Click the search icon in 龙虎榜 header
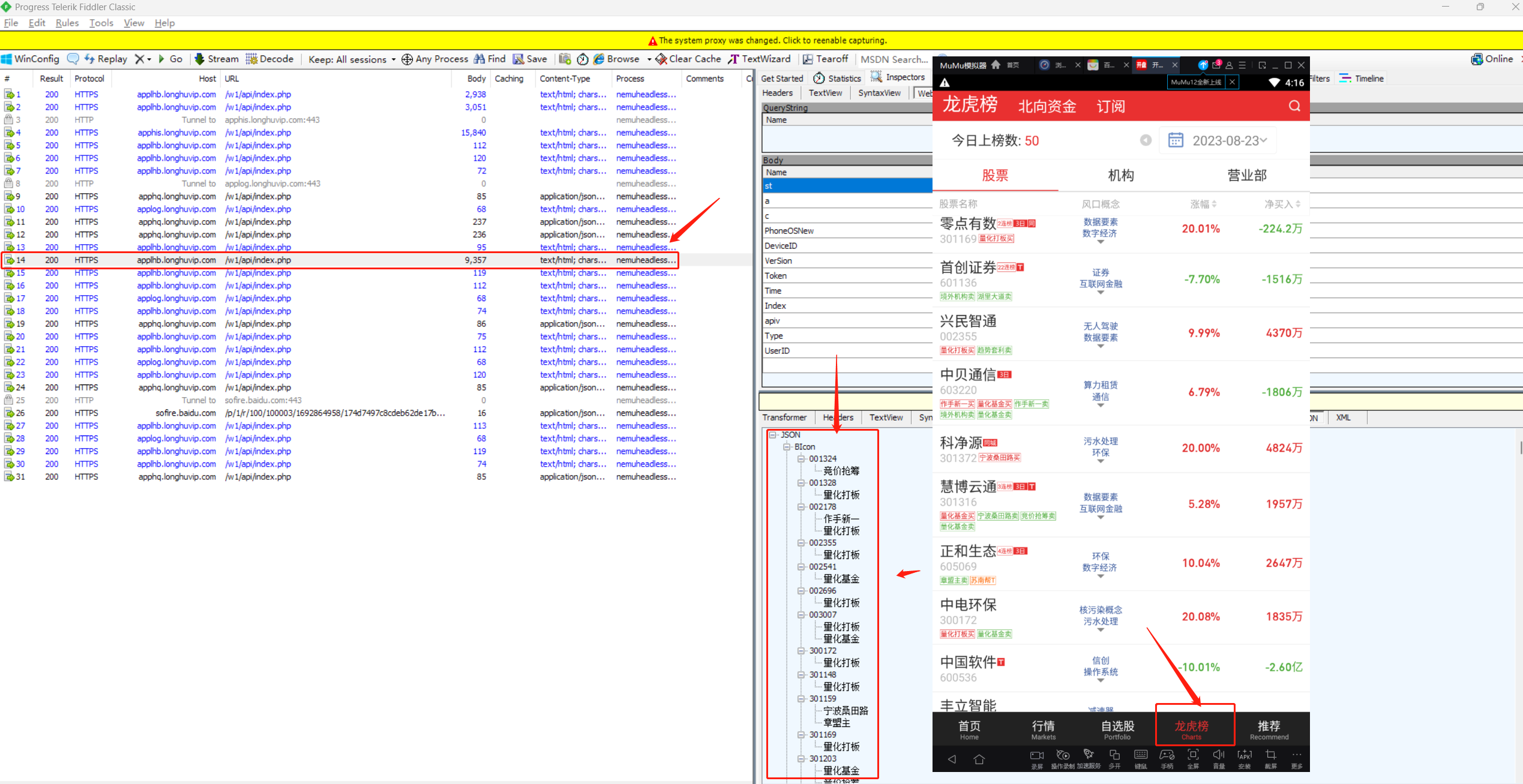 pos(1294,106)
